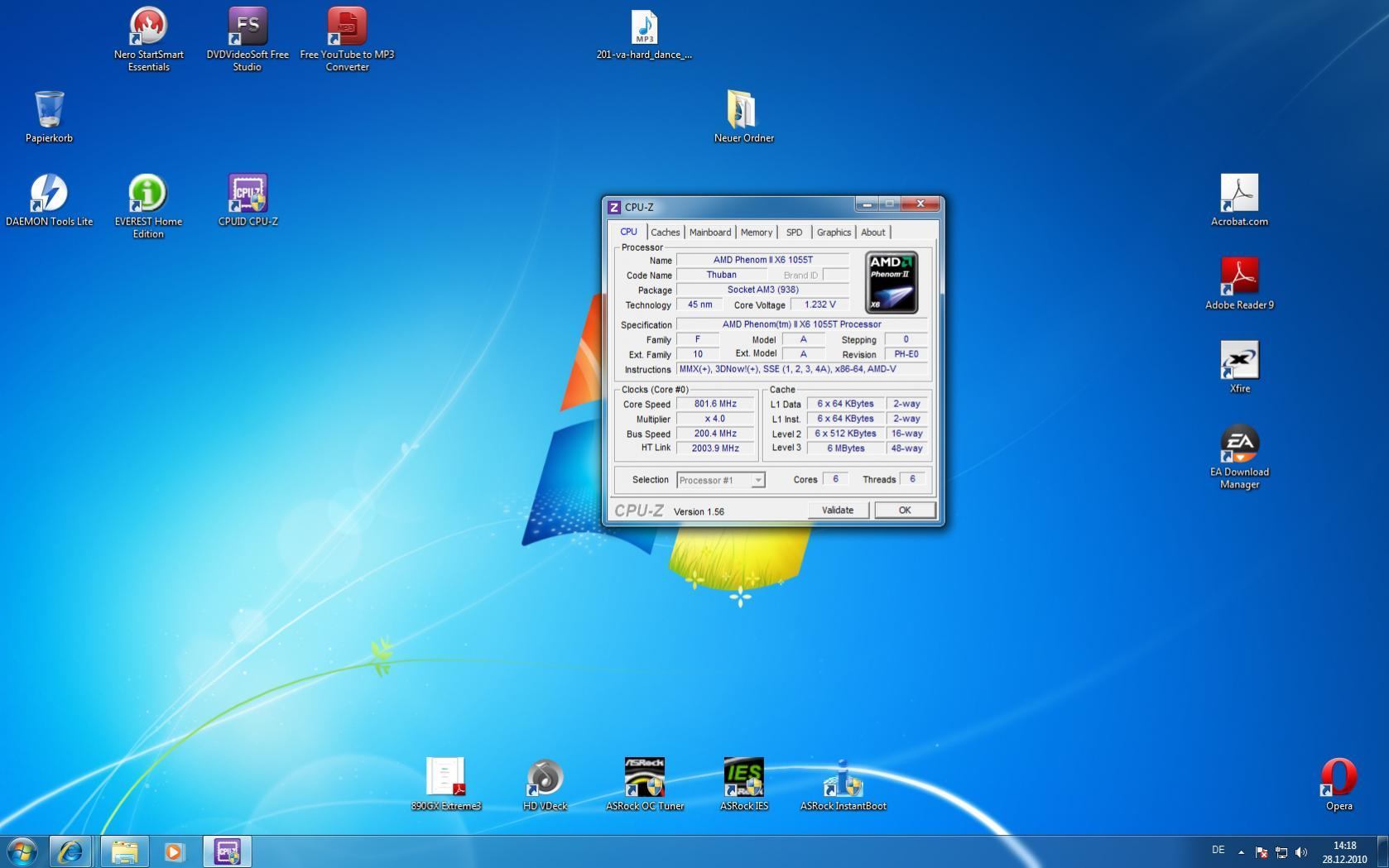The height and width of the screenshot is (868, 1389).
Task: Open the Windows Start menu
Action: click(22, 851)
